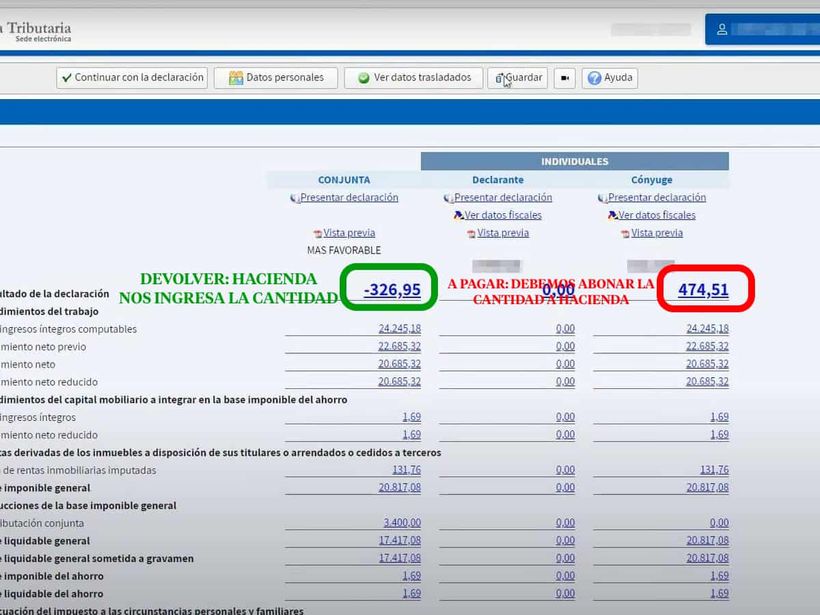The image size is (820, 615).
Task: Click Agencia Tributaria Sede electrónica logo
Action: pyautogui.click(x=36, y=31)
